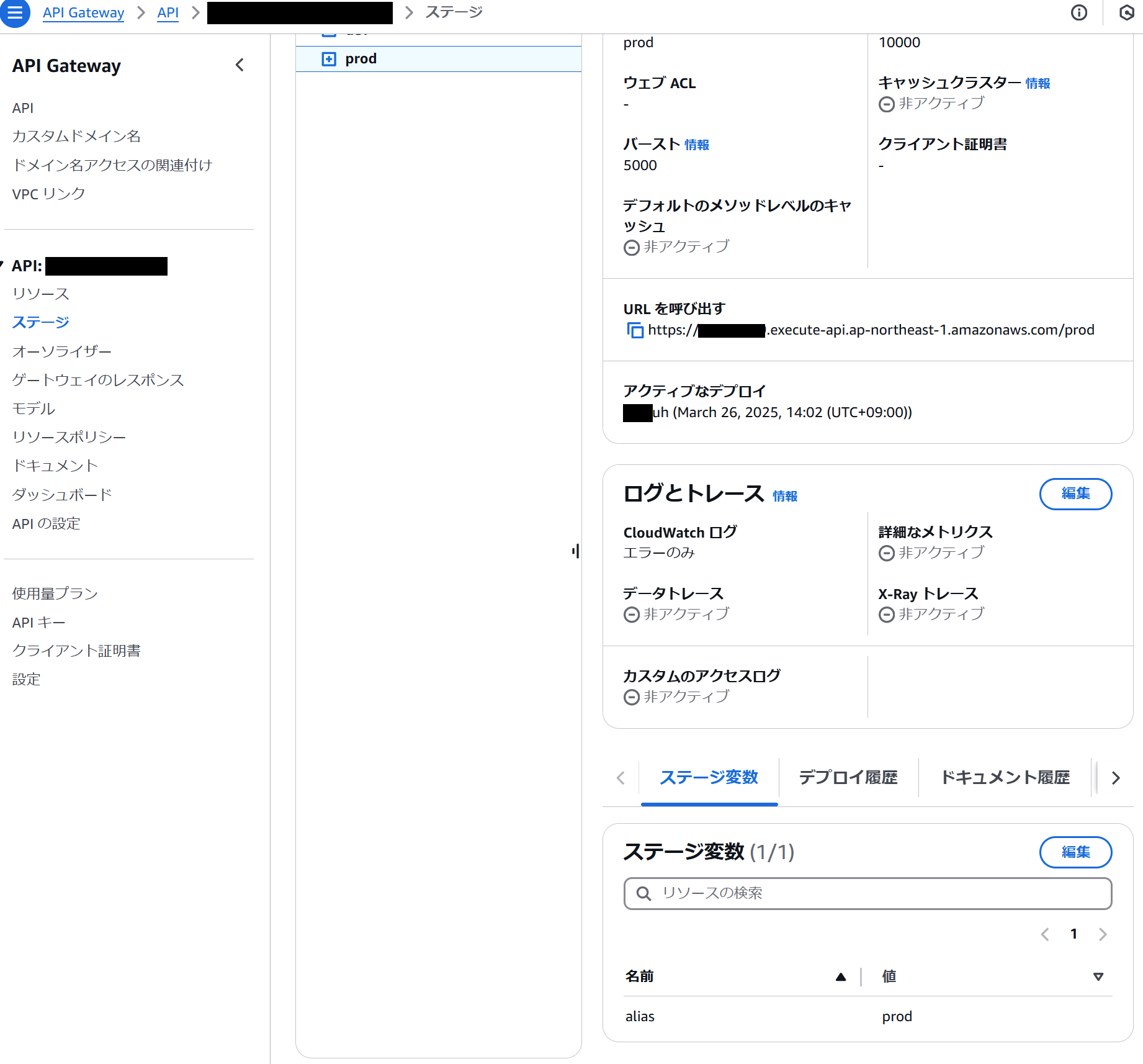Edit the stage variables
The image size is (1143, 1064).
coord(1075,852)
